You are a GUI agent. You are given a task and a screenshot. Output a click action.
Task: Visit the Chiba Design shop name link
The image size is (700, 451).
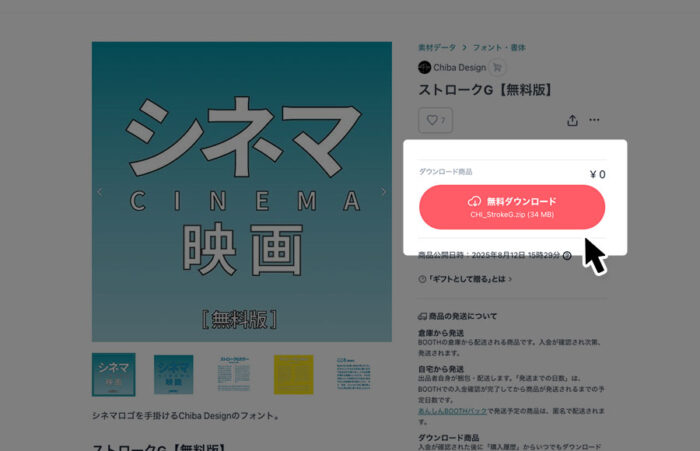[x=459, y=67]
